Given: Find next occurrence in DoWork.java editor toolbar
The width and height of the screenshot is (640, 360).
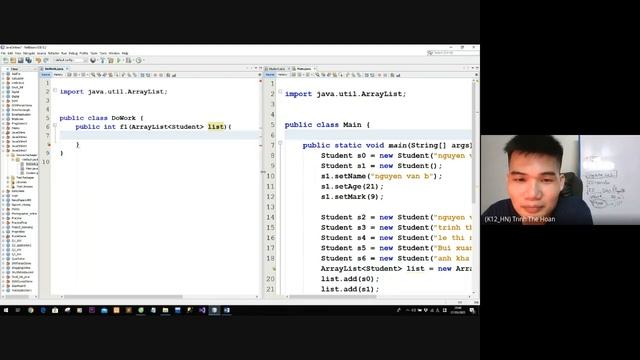Looking at the screenshot, I should pyautogui.click(x=104, y=75).
